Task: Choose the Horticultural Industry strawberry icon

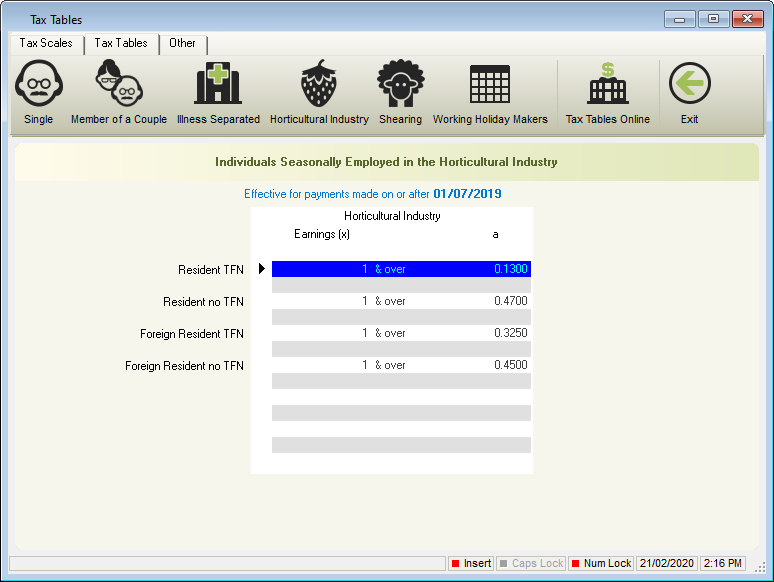Action: [x=319, y=83]
